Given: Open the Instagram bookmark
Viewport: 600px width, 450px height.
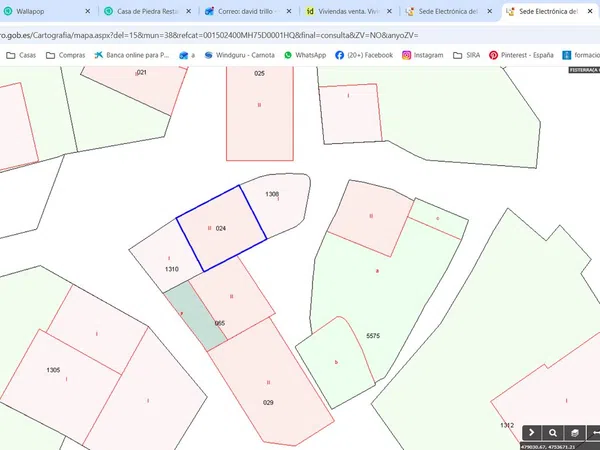Looking at the screenshot, I should [x=422, y=55].
